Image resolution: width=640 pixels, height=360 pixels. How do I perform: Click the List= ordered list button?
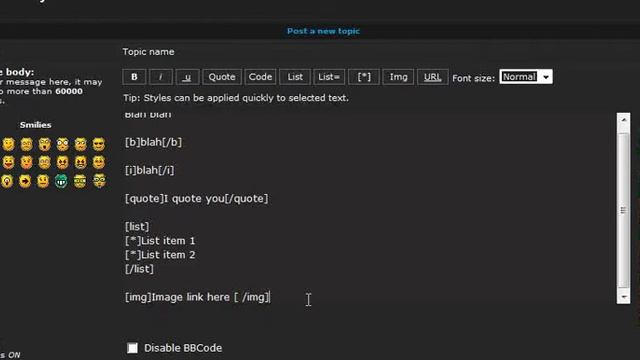click(x=329, y=77)
